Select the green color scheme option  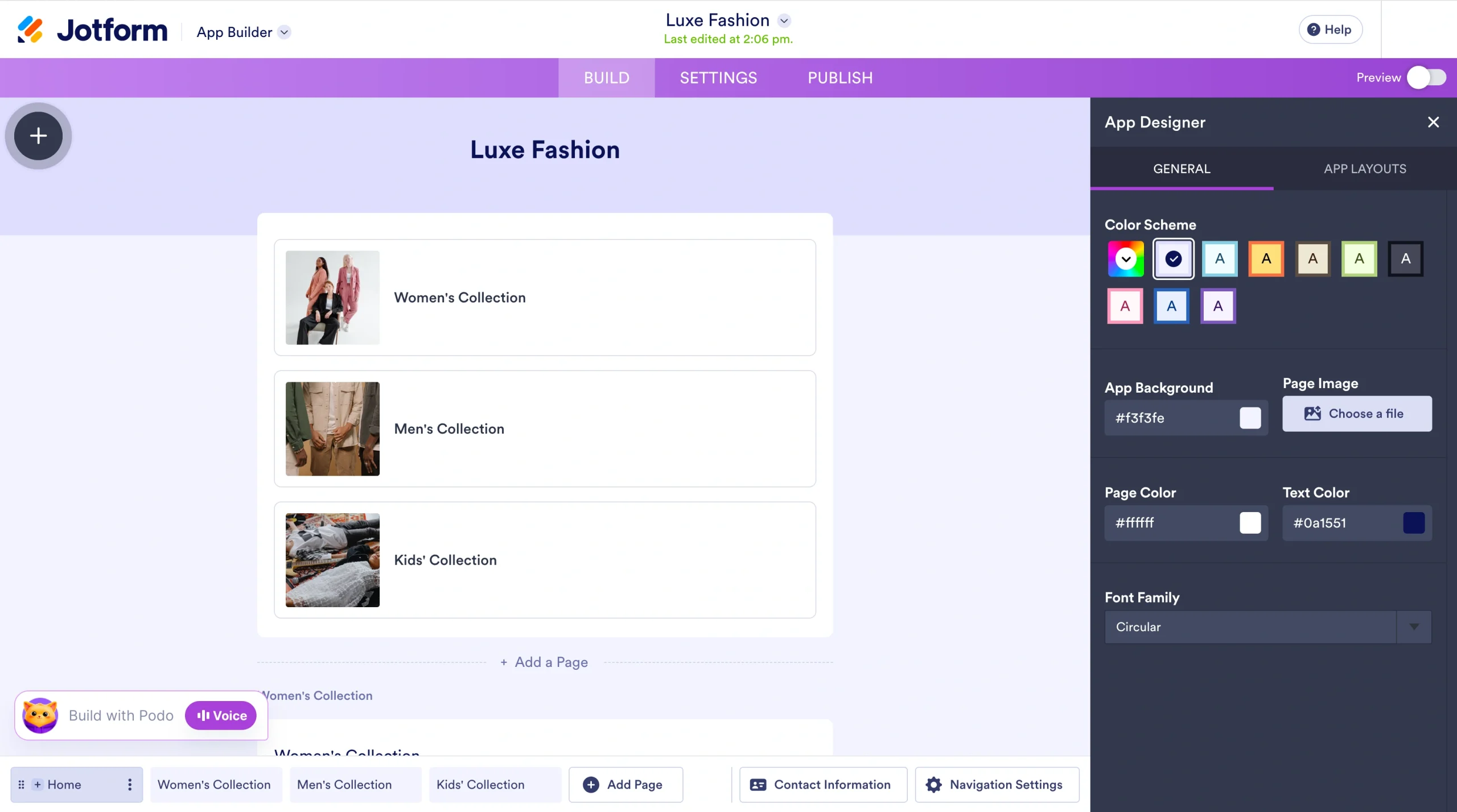pos(1359,259)
